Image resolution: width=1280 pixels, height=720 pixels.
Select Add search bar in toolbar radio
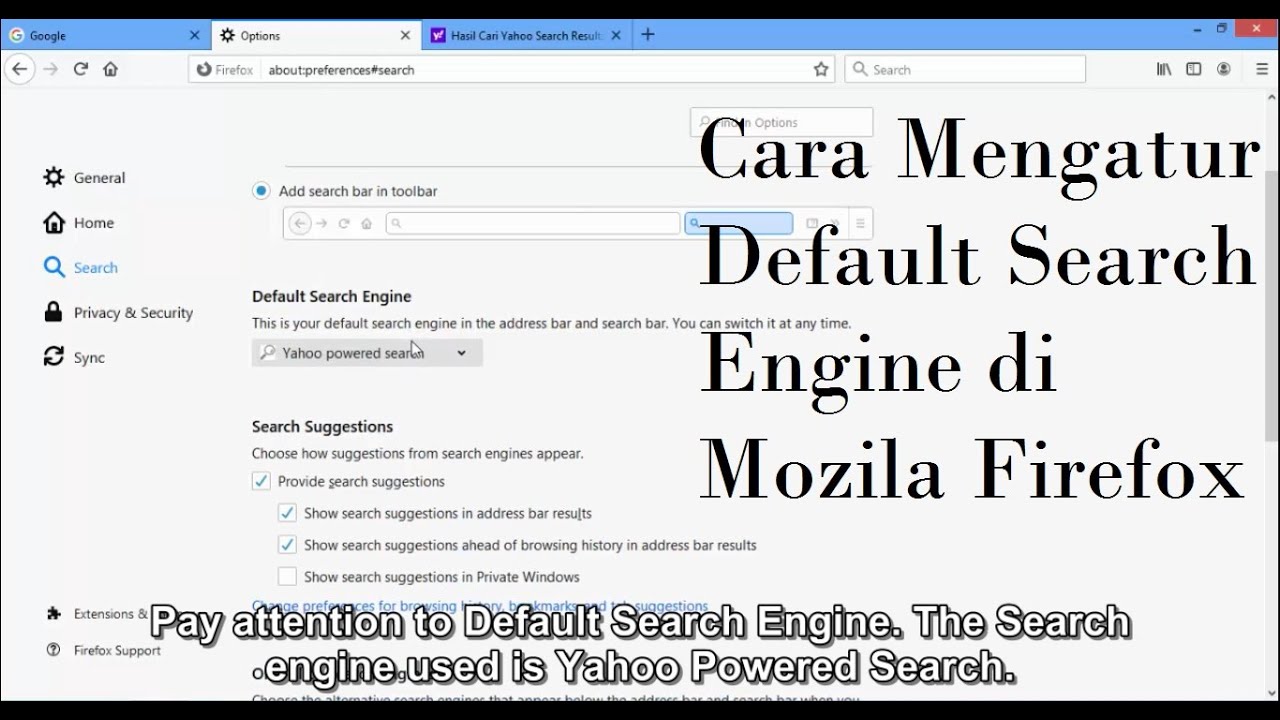tap(261, 190)
